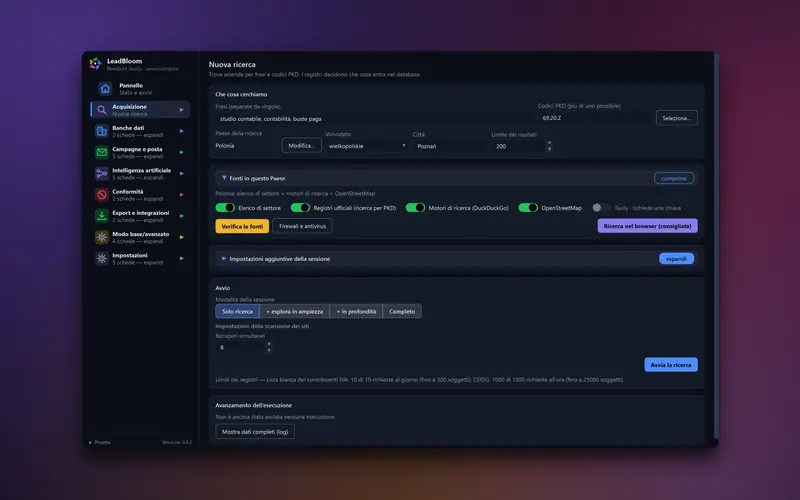Click the Limite dei risultati field

(518, 146)
